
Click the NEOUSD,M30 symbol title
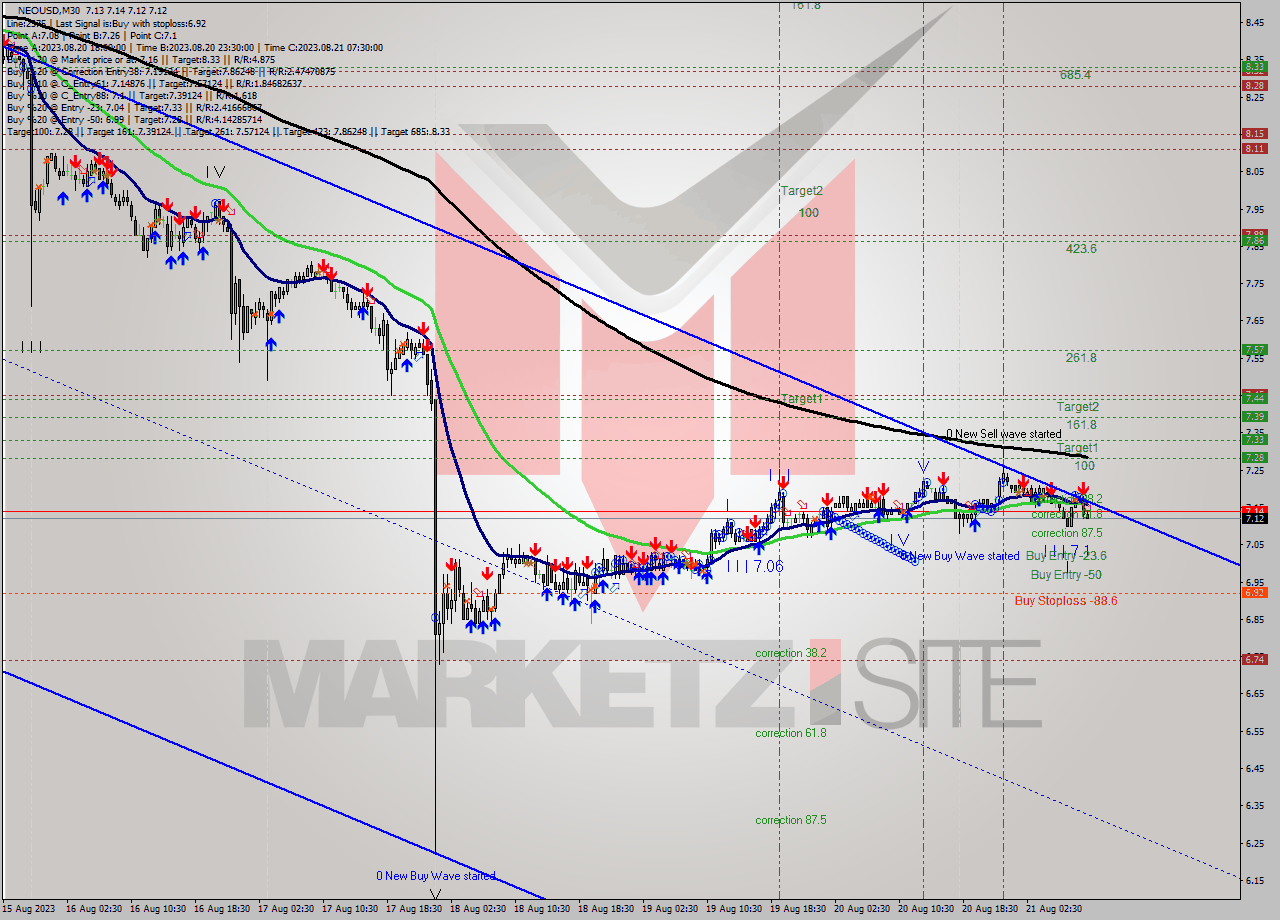tap(50, 10)
